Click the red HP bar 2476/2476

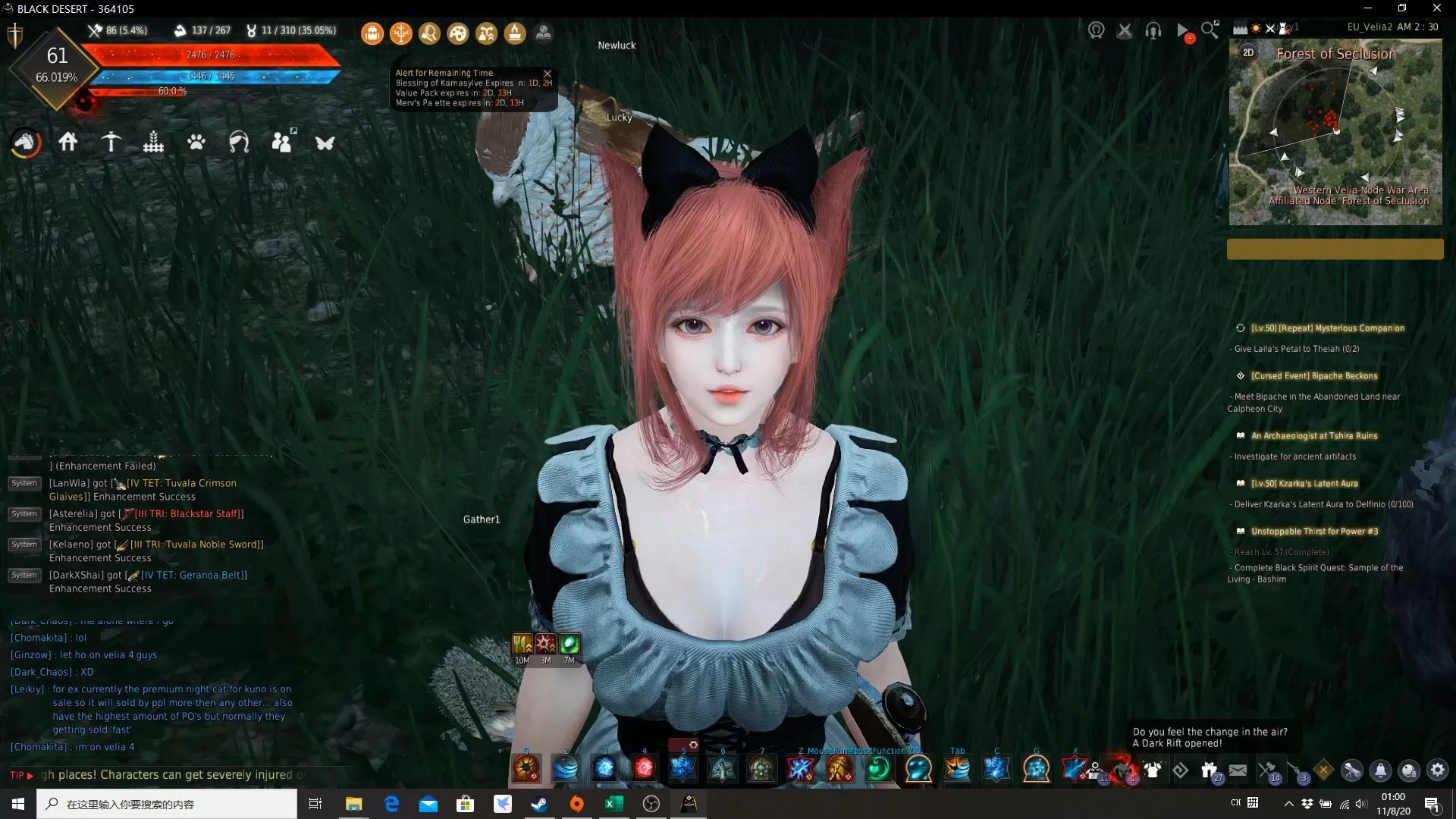tap(211, 55)
